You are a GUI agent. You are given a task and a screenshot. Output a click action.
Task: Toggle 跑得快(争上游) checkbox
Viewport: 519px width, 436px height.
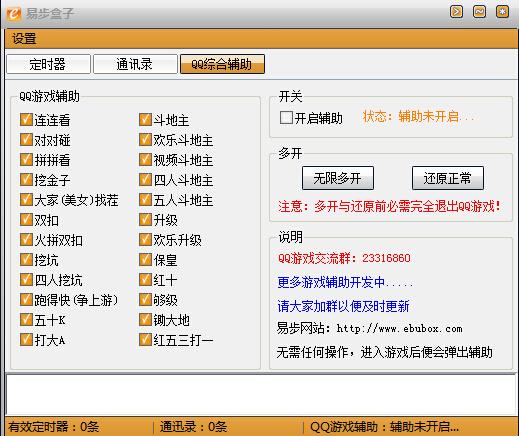pos(26,300)
